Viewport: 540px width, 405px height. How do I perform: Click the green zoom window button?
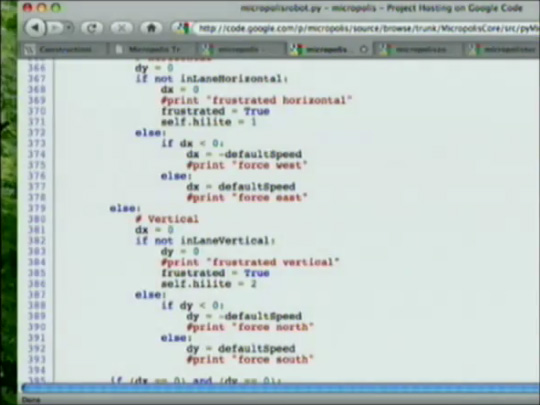(56, 8)
